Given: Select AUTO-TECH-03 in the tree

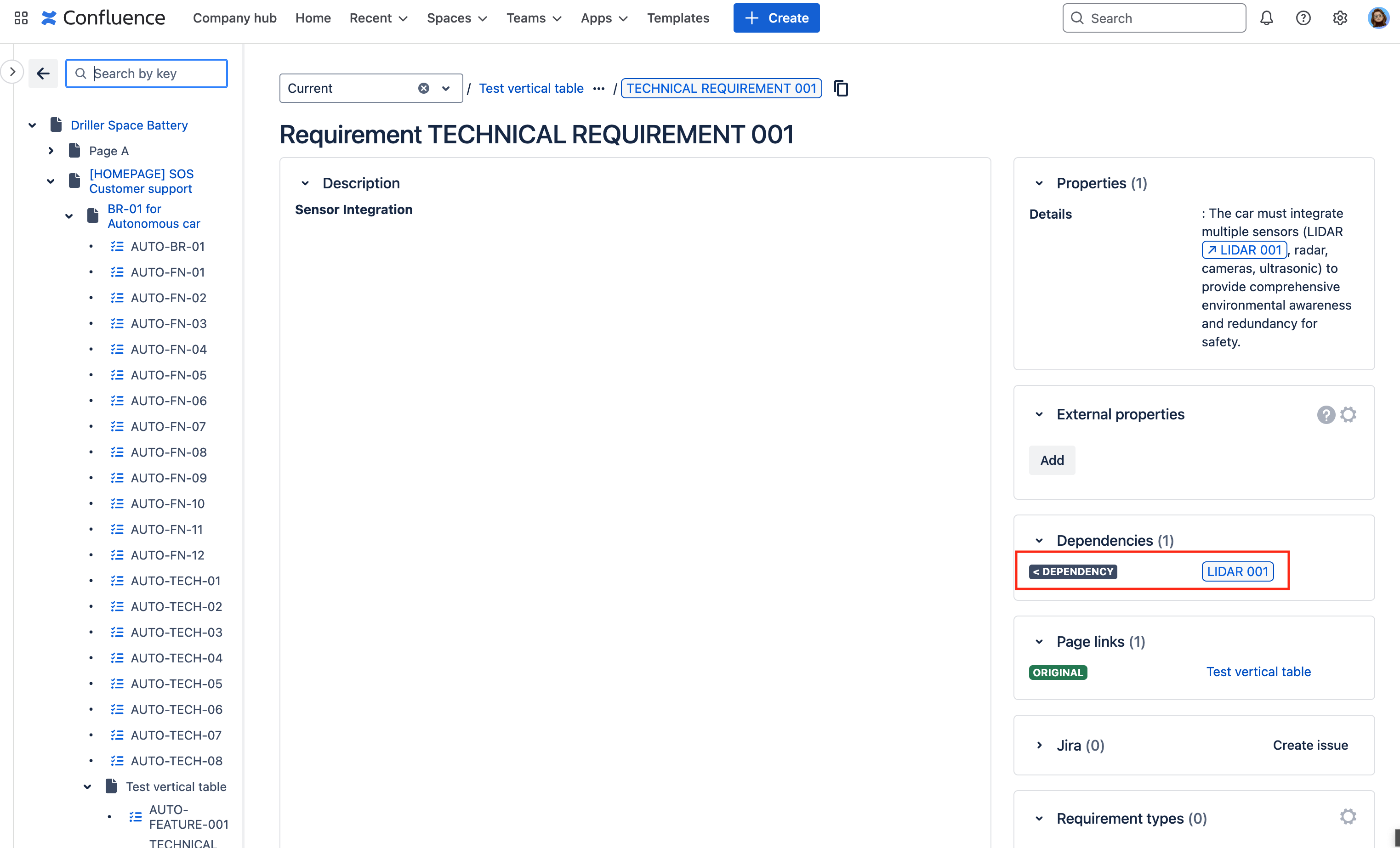Looking at the screenshot, I should (x=176, y=632).
